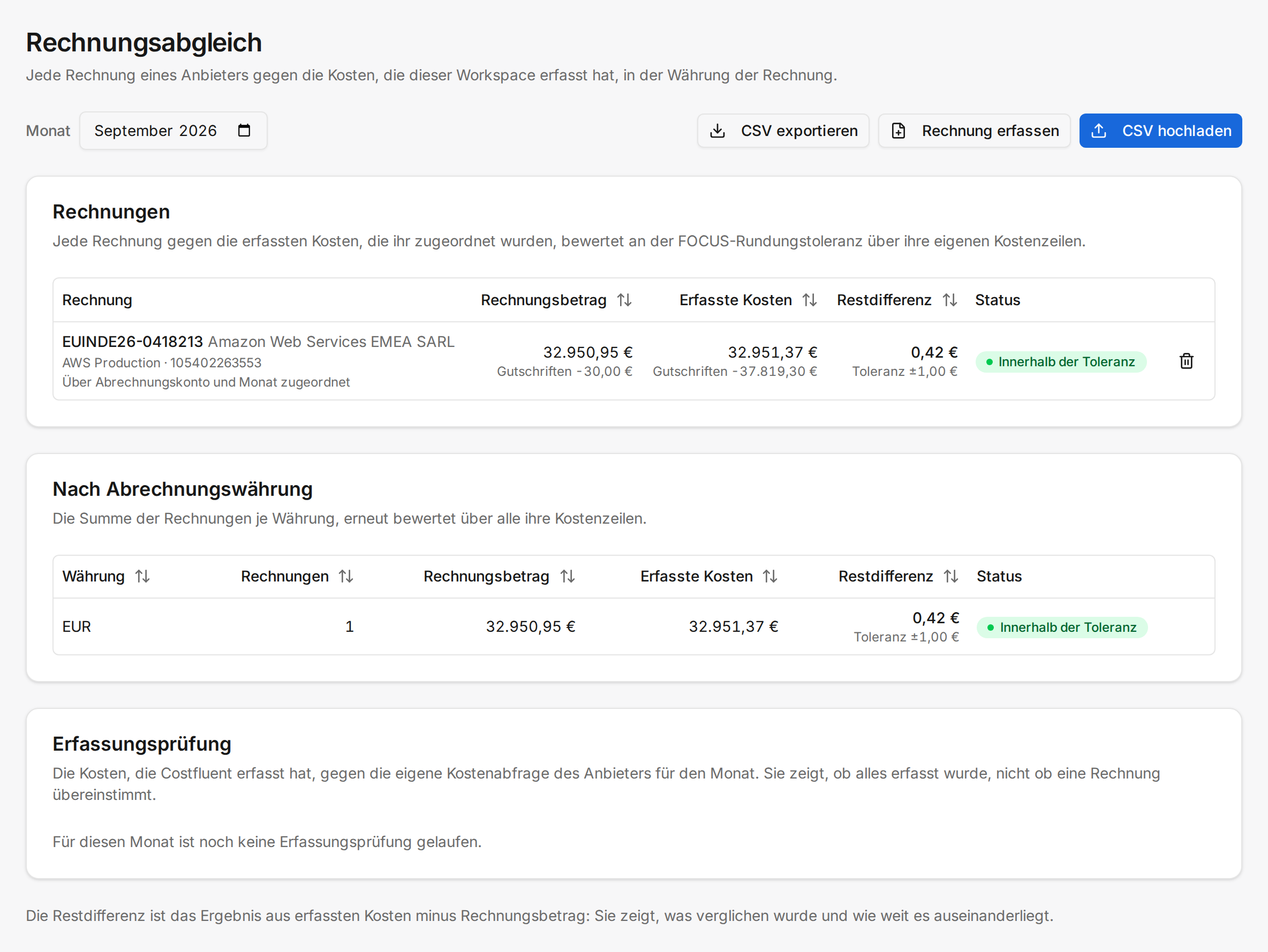This screenshot has width=1268, height=952.
Task: Click the invoice count 1 in EUR row
Action: (350, 626)
